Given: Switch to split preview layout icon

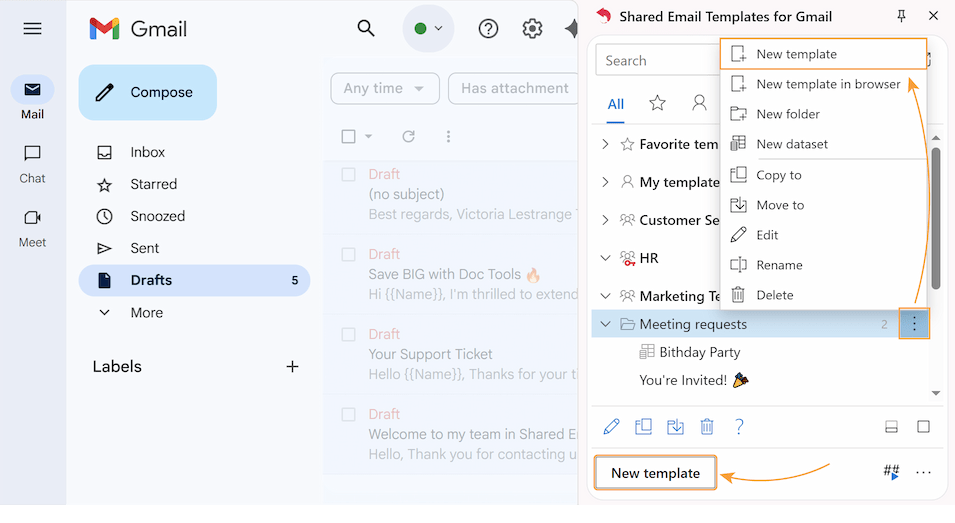Looking at the screenshot, I should click(891, 427).
